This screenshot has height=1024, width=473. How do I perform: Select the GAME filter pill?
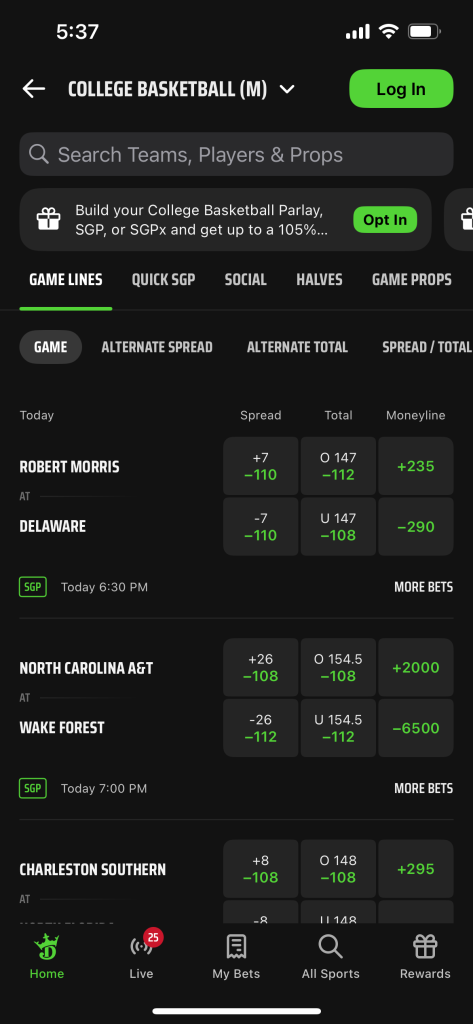click(50, 347)
